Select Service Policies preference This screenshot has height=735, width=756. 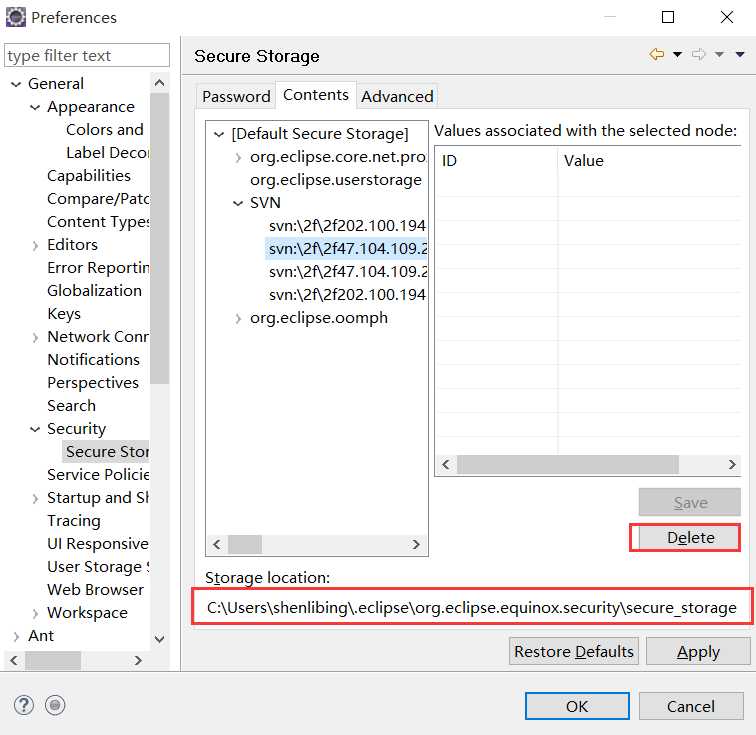98,475
